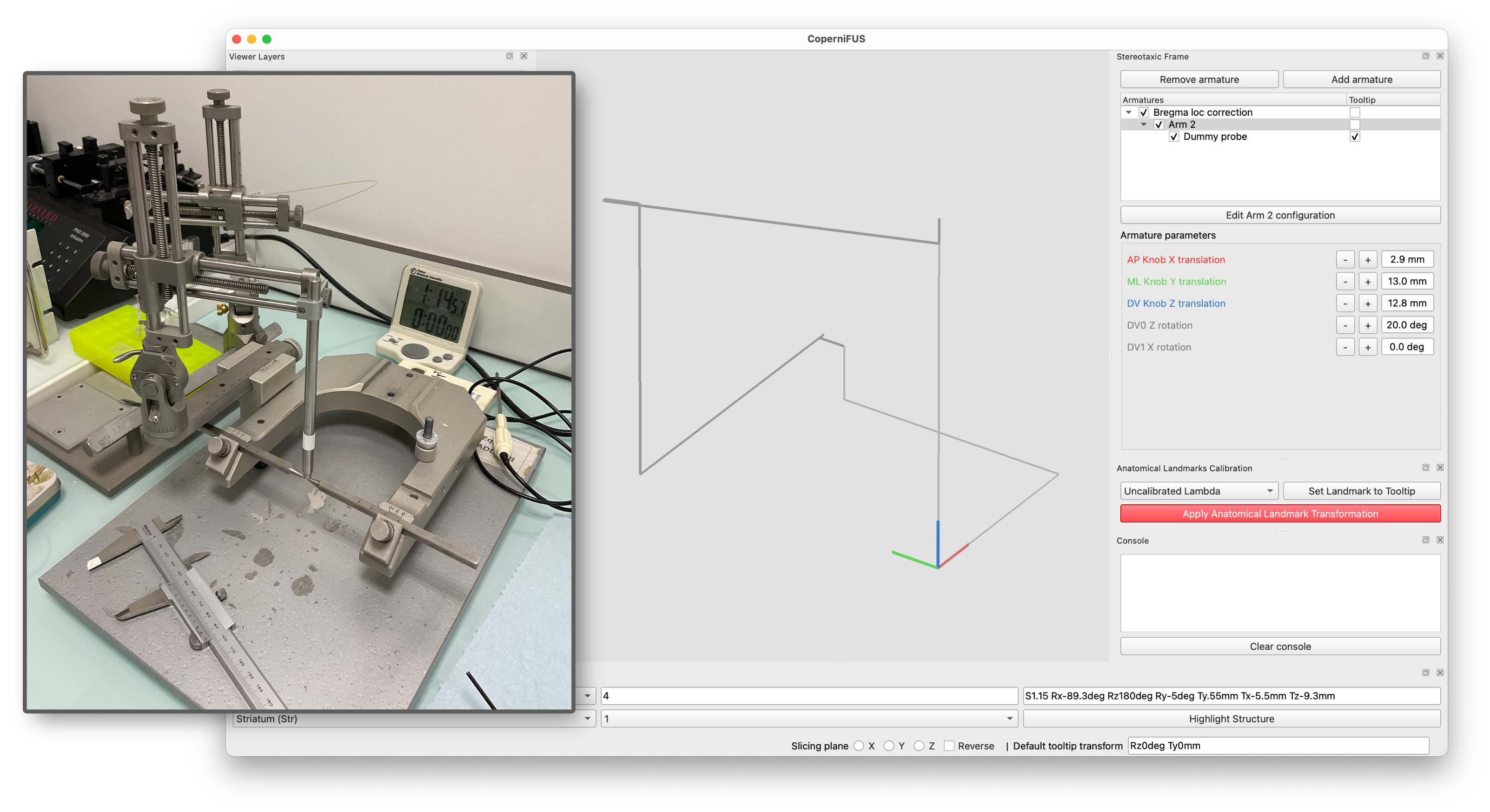This screenshot has height=812, width=1490.
Task: Collapse the Bregma loc correction tree node
Action: tap(1128, 112)
